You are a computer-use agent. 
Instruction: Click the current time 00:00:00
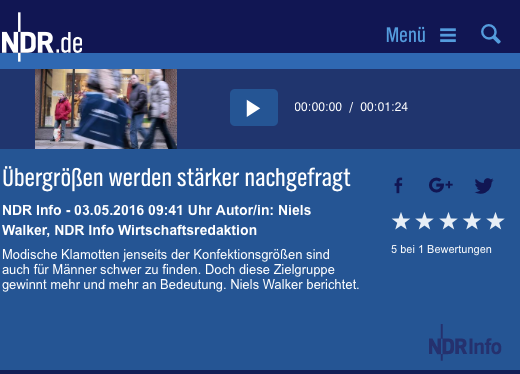(x=318, y=107)
